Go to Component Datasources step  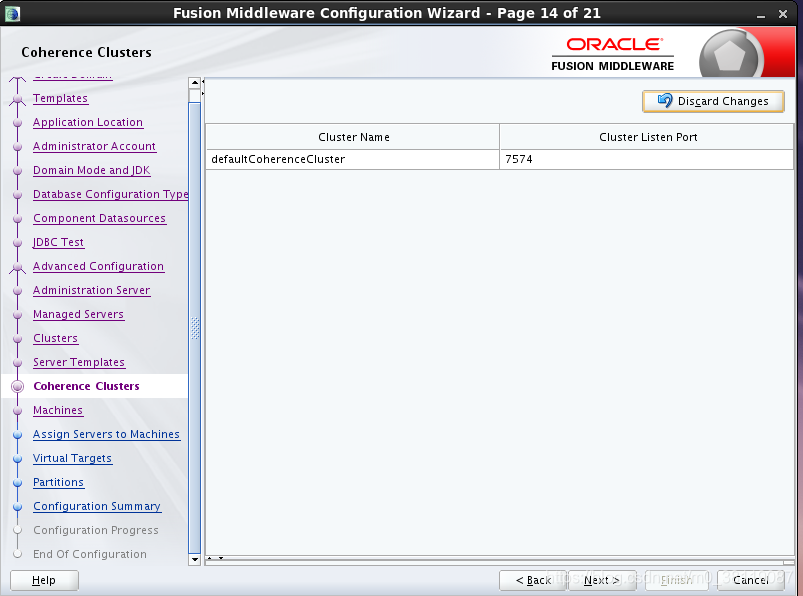click(99, 219)
